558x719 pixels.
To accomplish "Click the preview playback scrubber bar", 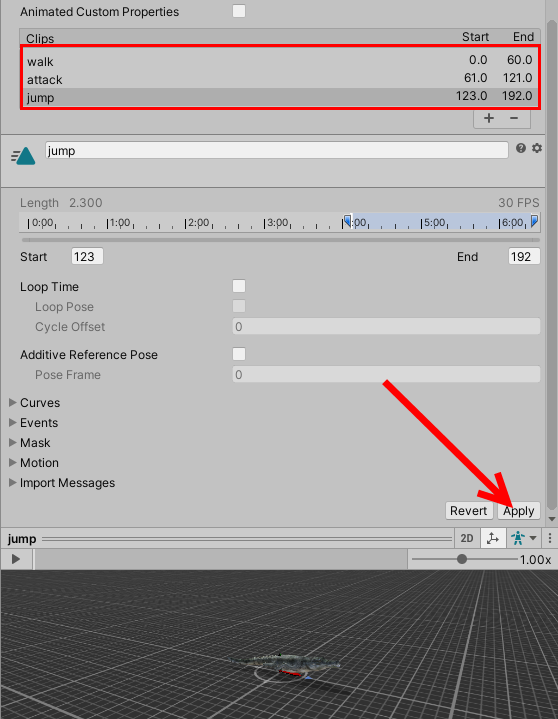I will click(221, 559).
